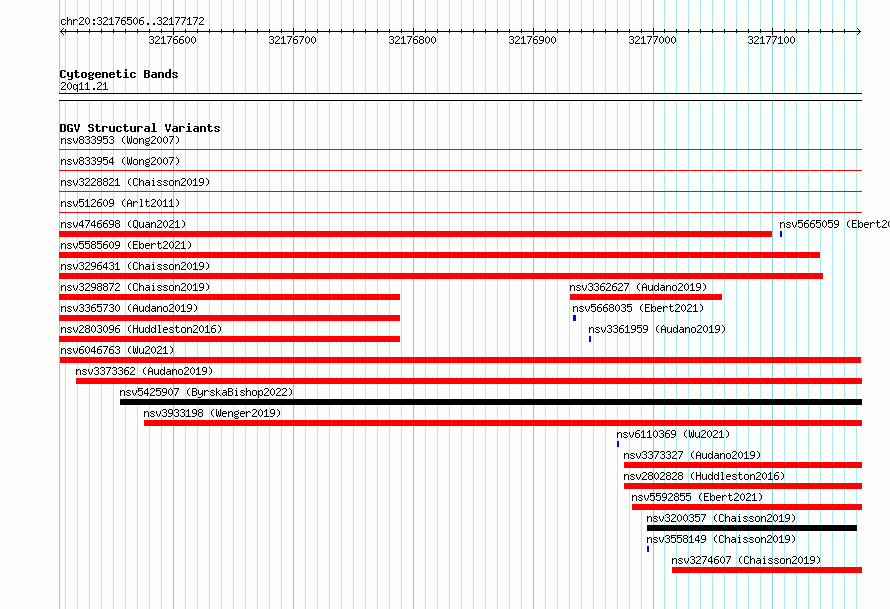
Task: Click the red bar of nsv5592855
Action: click(x=747, y=507)
